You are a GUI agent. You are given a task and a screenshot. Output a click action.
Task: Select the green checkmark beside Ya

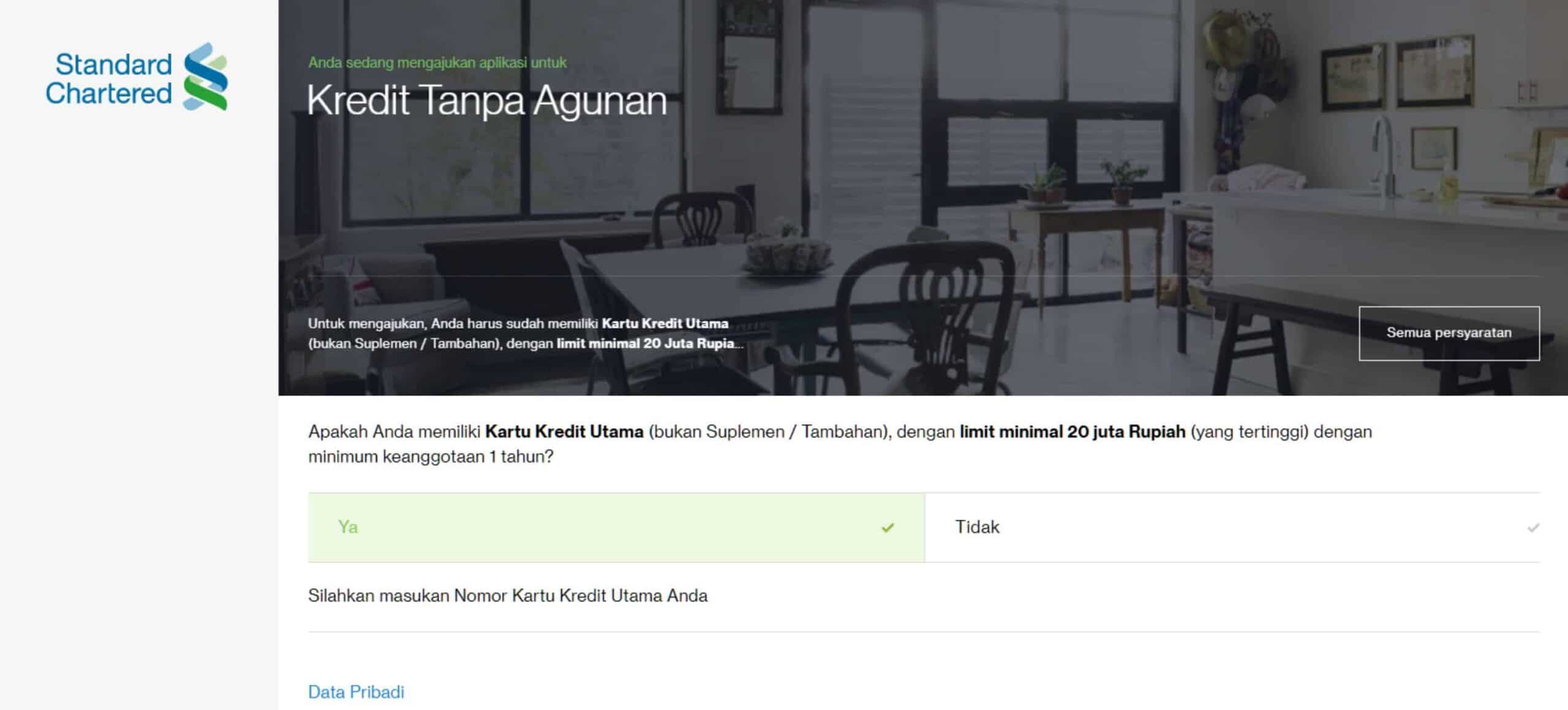click(x=886, y=527)
